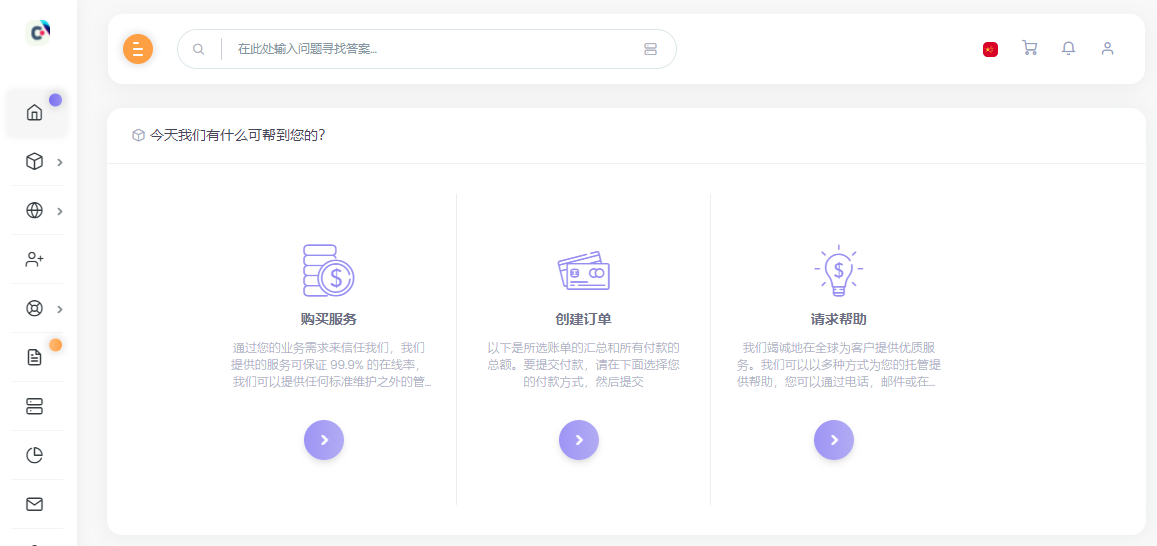Expand the cube services submenu chevron
Screen dimensions: 1157x546
(x=60, y=162)
